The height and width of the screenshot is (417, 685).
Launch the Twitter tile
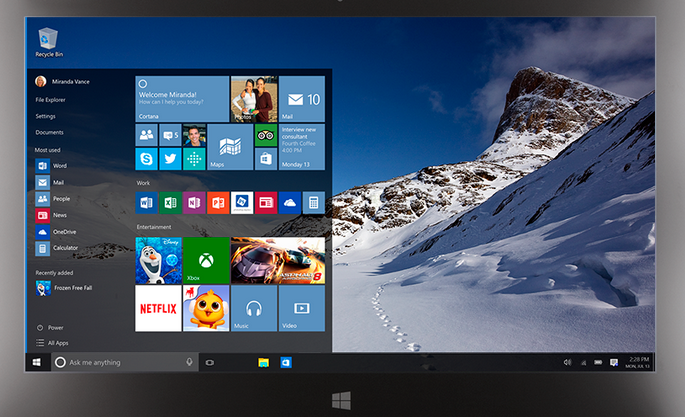170,159
